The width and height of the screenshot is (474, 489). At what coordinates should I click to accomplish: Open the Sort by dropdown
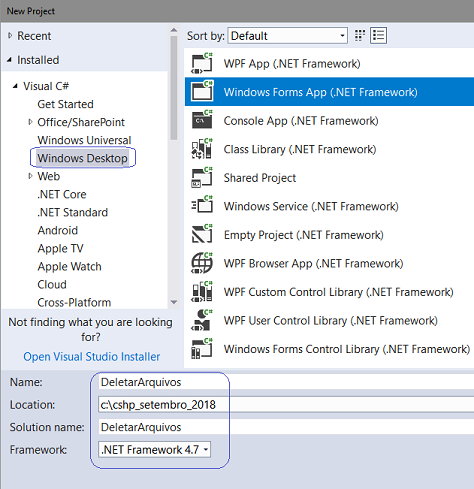(288, 35)
